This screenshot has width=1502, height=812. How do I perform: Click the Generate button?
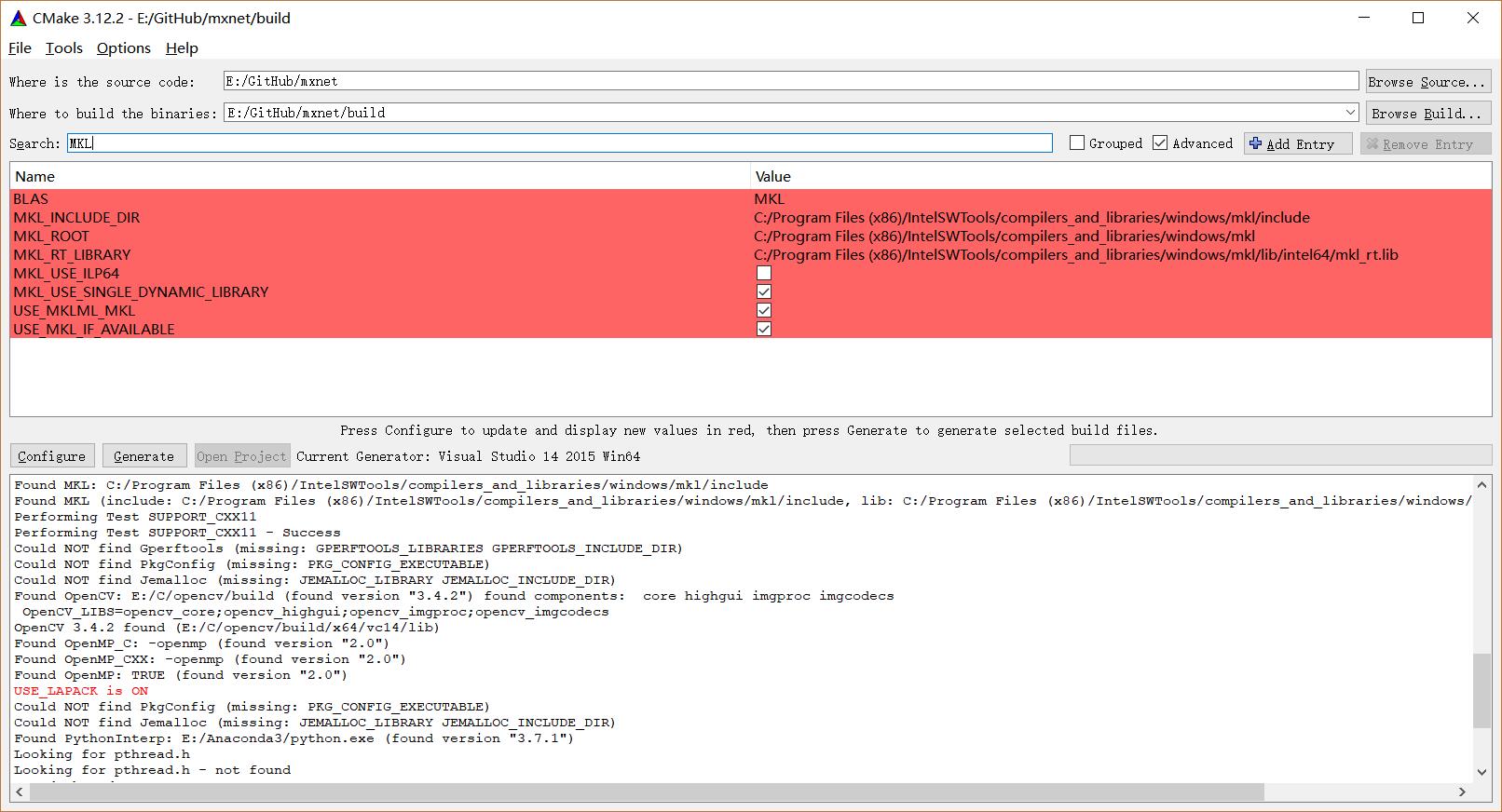[144, 456]
